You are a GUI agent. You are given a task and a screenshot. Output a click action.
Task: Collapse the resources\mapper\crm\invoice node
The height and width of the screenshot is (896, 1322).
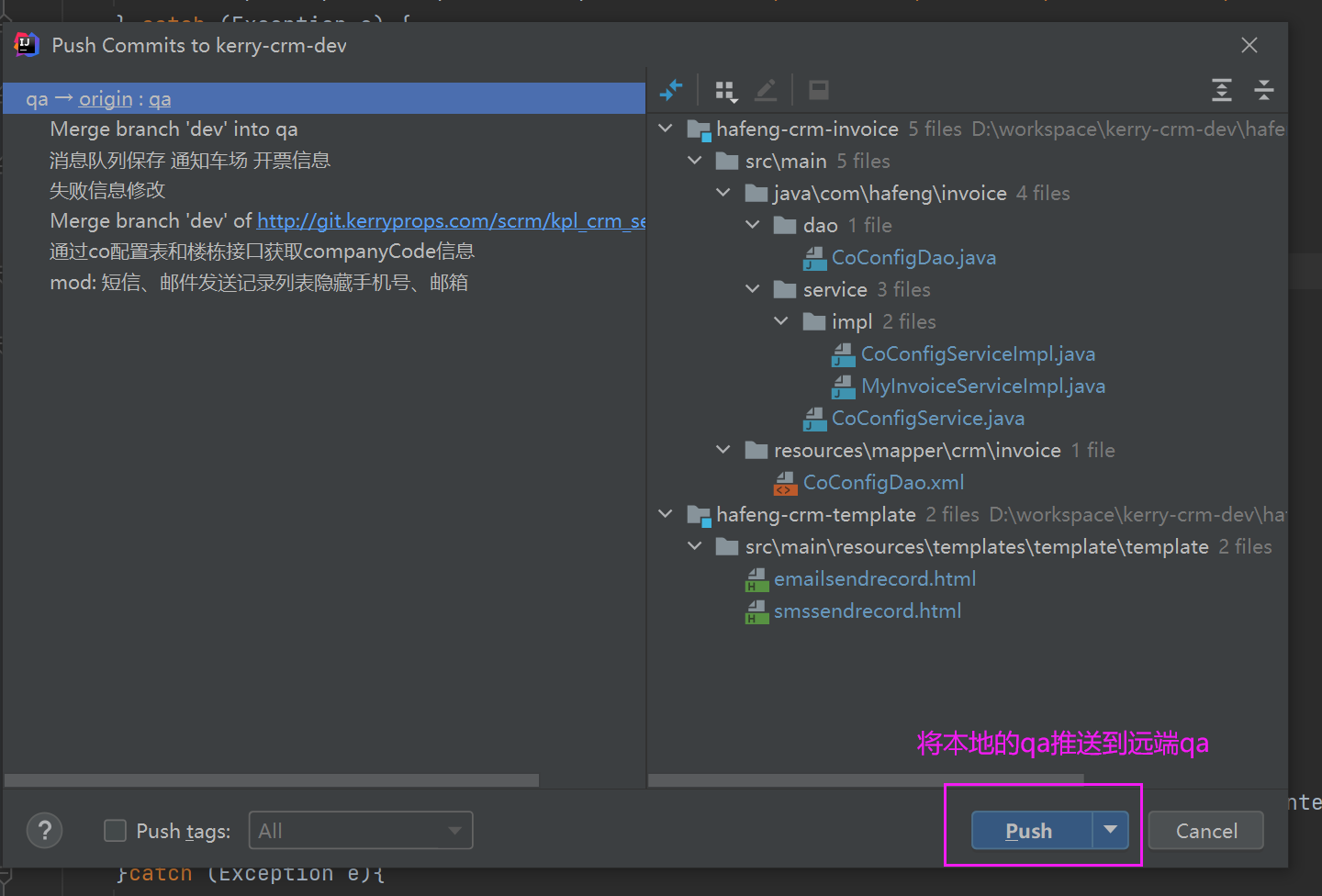(723, 450)
